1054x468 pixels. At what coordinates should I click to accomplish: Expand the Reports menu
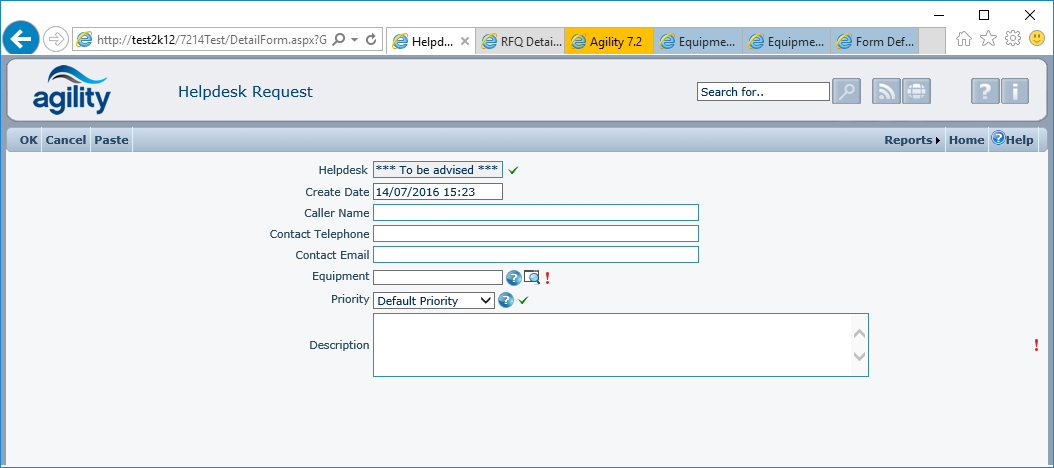(912, 140)
